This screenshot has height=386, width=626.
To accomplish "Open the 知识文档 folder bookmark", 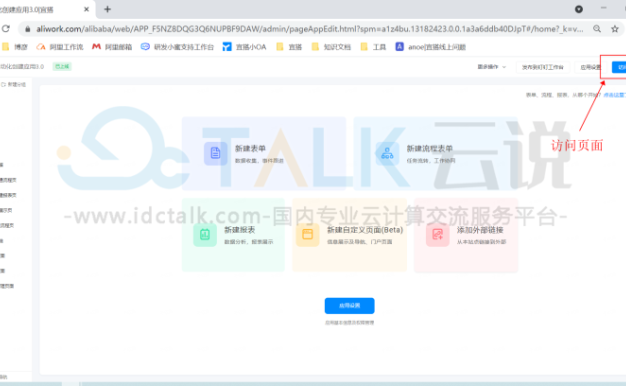I will pos(331,47).
